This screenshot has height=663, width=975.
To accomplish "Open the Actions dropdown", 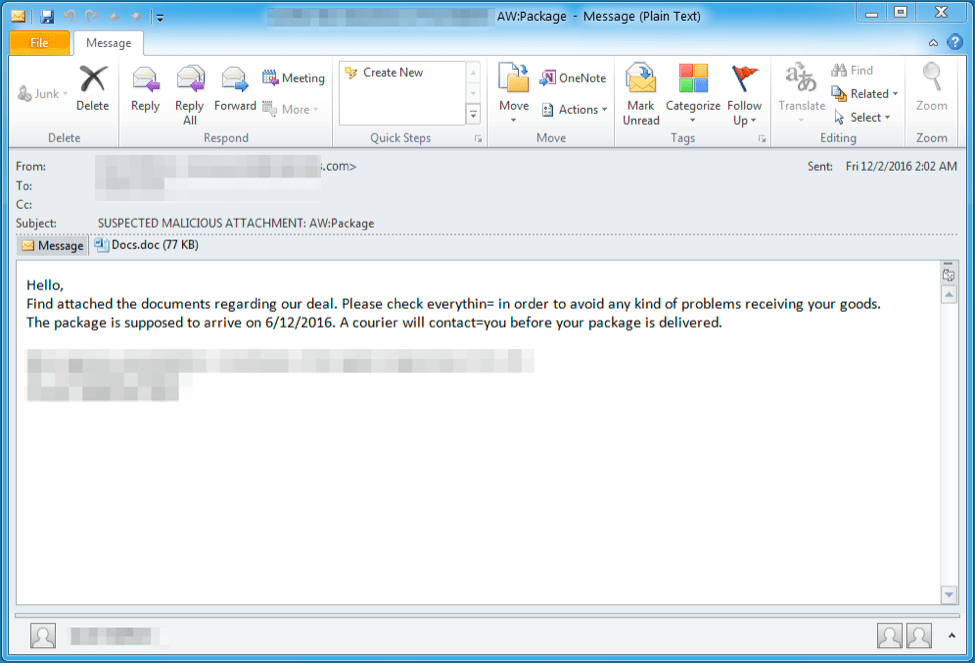I will point(574,110).
